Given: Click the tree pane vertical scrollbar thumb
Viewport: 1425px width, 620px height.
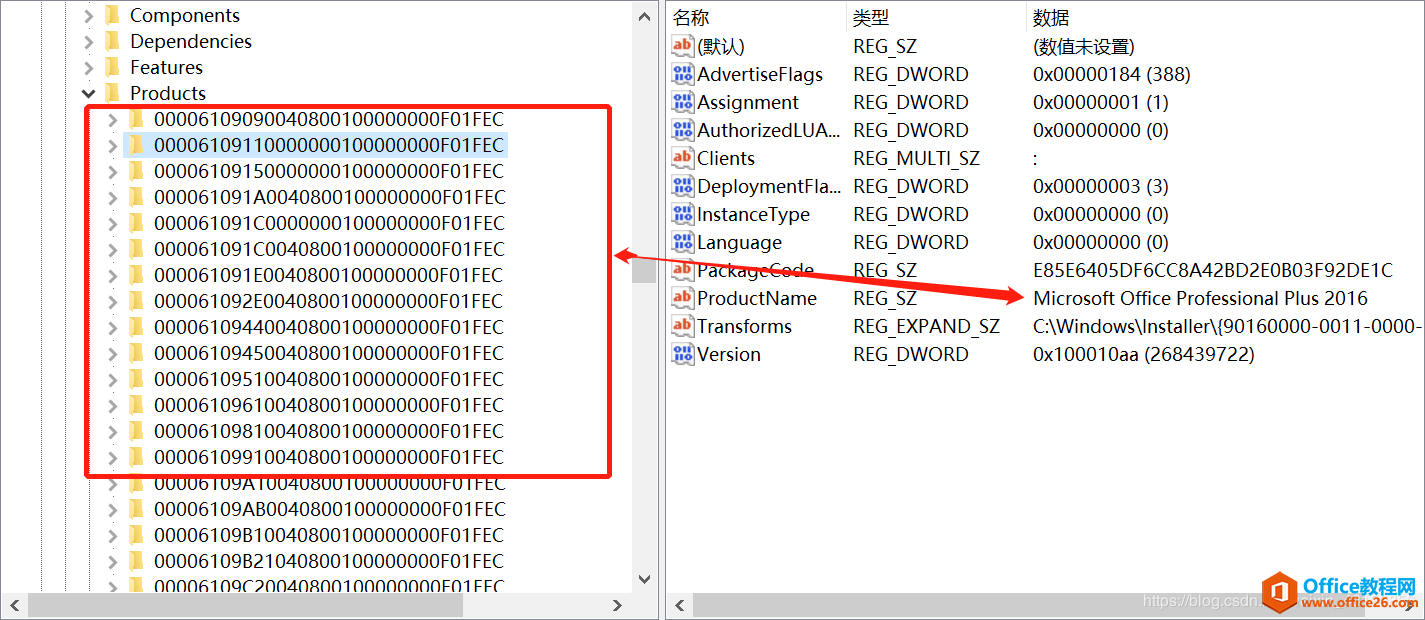Looking at the screenshot, I should coord(645,270).
